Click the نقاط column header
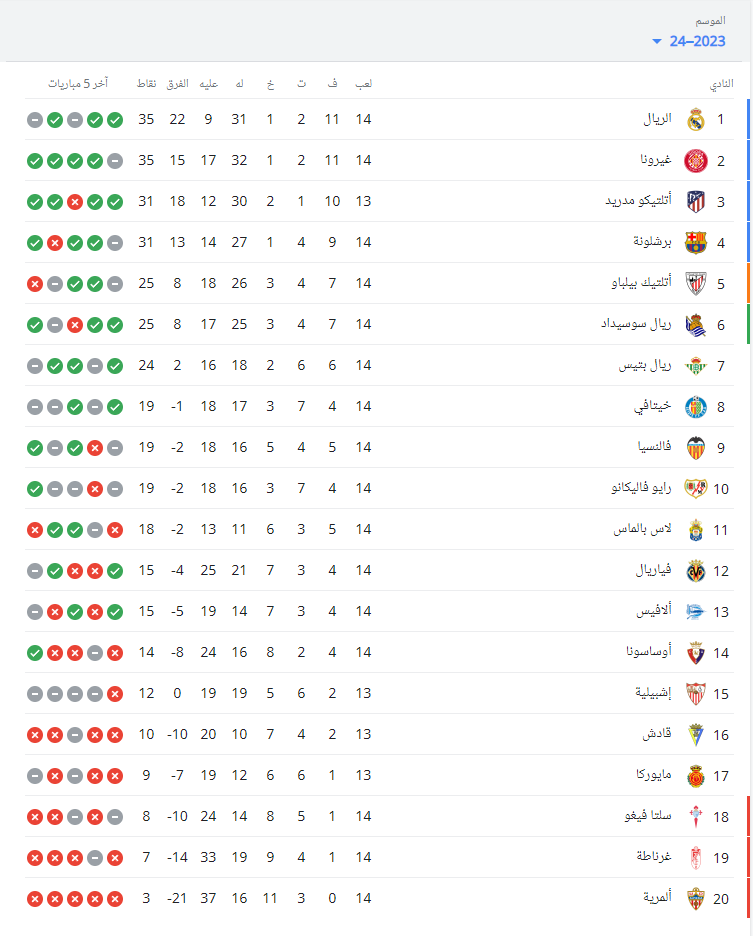 [146, 84]
